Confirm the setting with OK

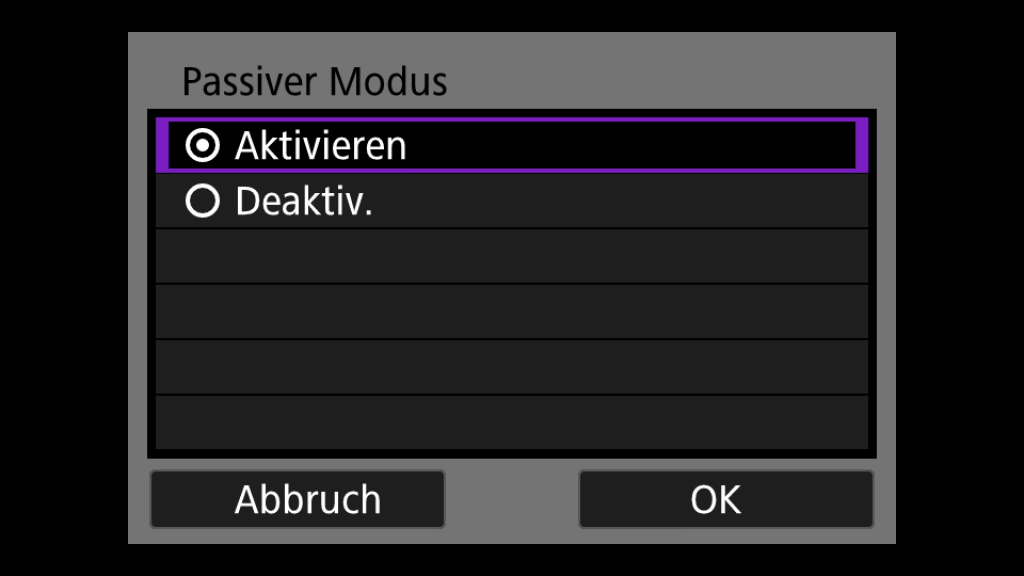(x=726, y=500)
